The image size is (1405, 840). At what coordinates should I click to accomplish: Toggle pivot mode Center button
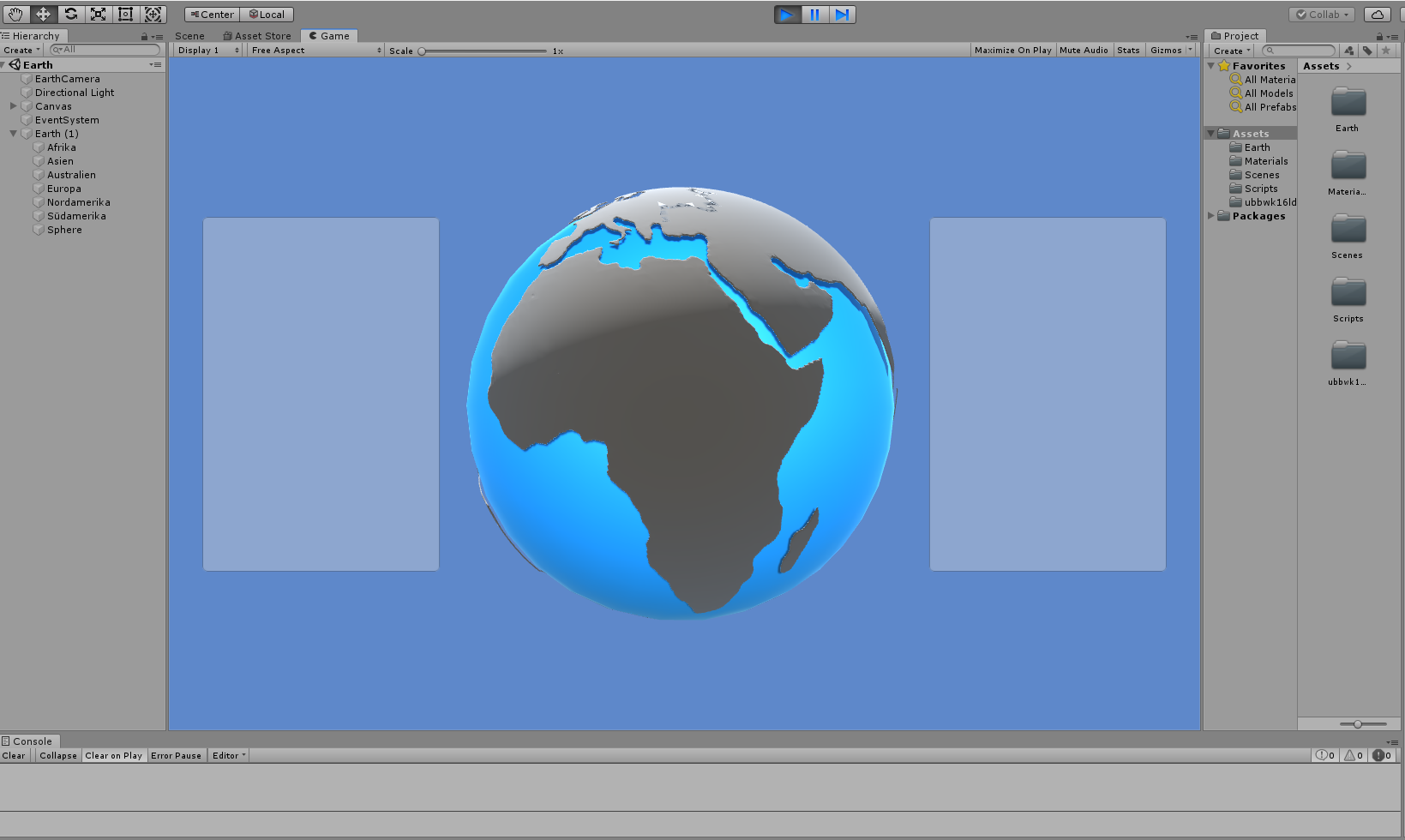(x=212, y=15)
